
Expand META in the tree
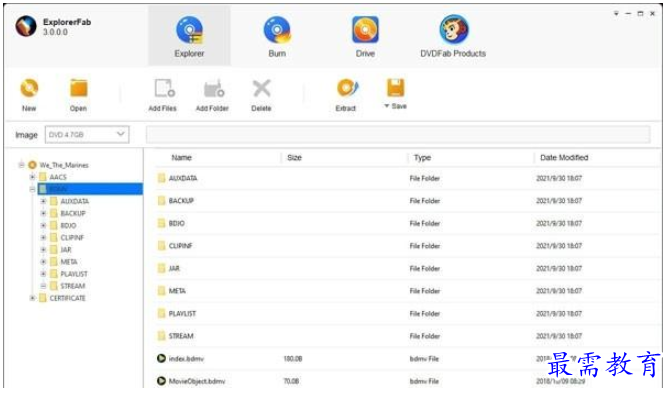(x=43, y=262)
